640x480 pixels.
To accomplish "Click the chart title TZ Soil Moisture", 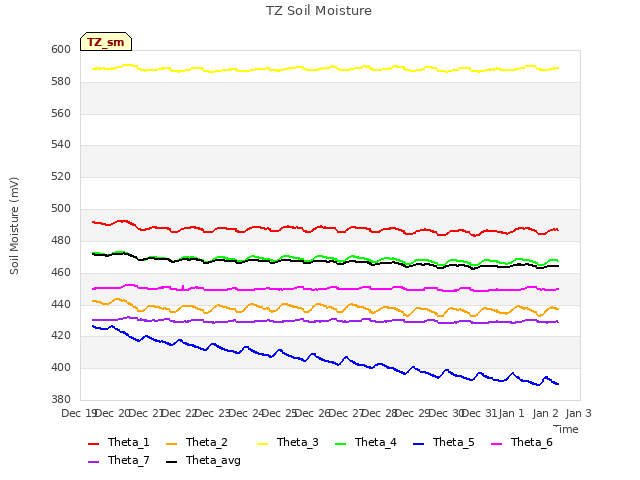I will (x=319, y=11).
